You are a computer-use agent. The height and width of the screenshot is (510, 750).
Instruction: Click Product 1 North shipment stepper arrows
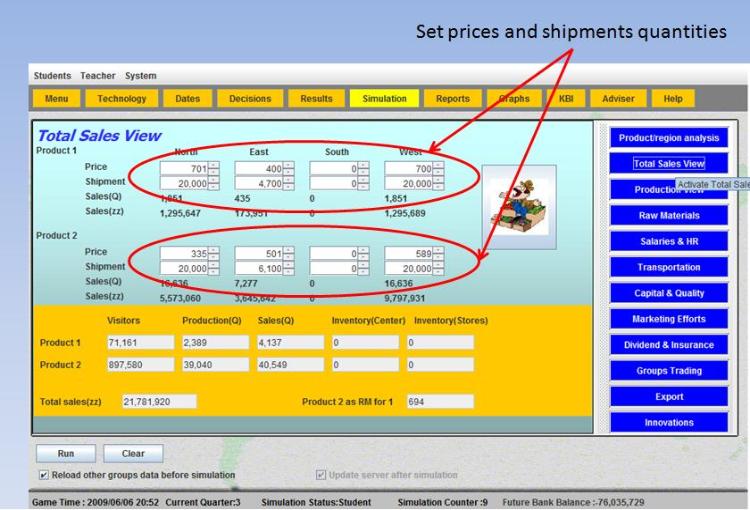(213, 184)
